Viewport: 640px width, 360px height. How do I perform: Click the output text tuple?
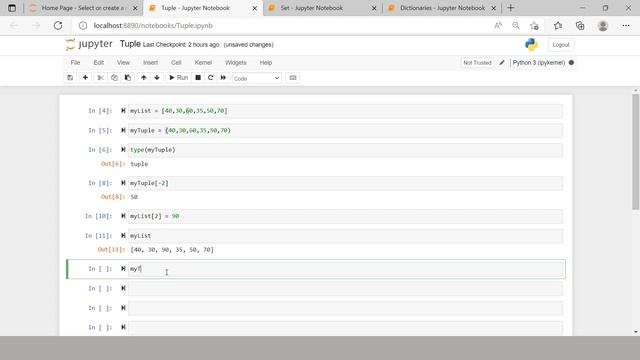pos(139,164)
